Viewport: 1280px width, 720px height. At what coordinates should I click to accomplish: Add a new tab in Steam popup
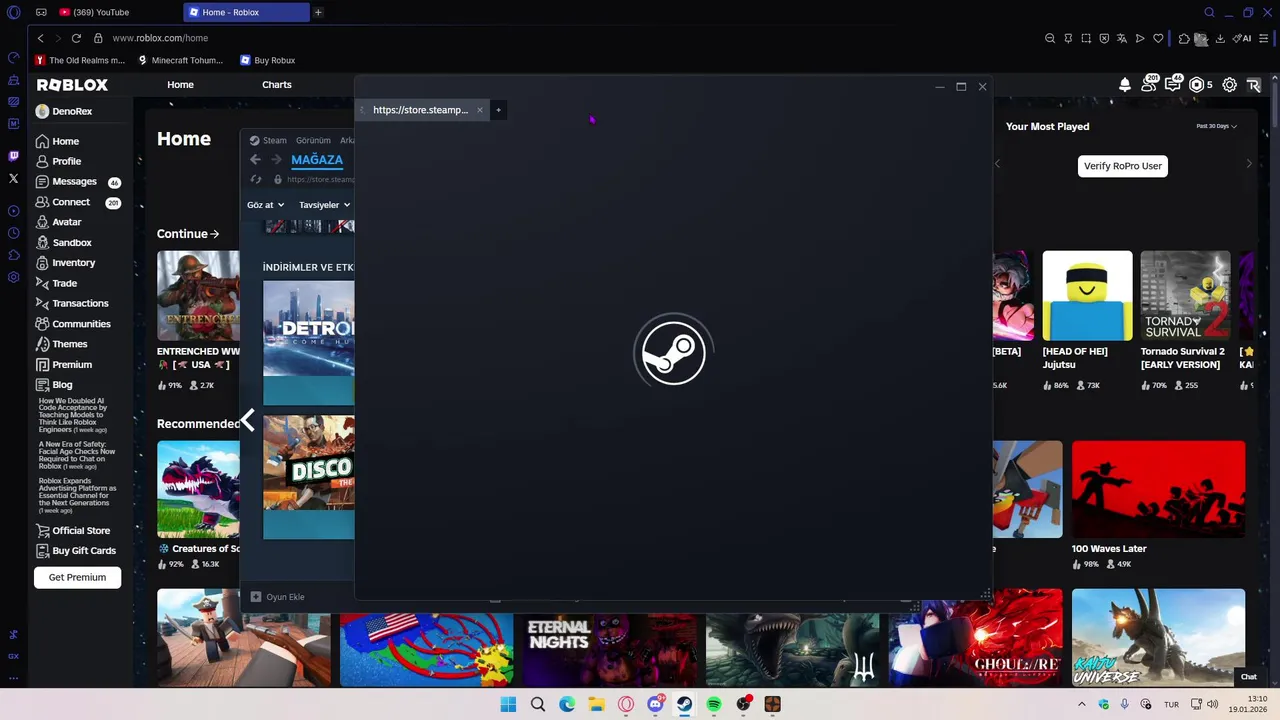[x=498, y=110]
